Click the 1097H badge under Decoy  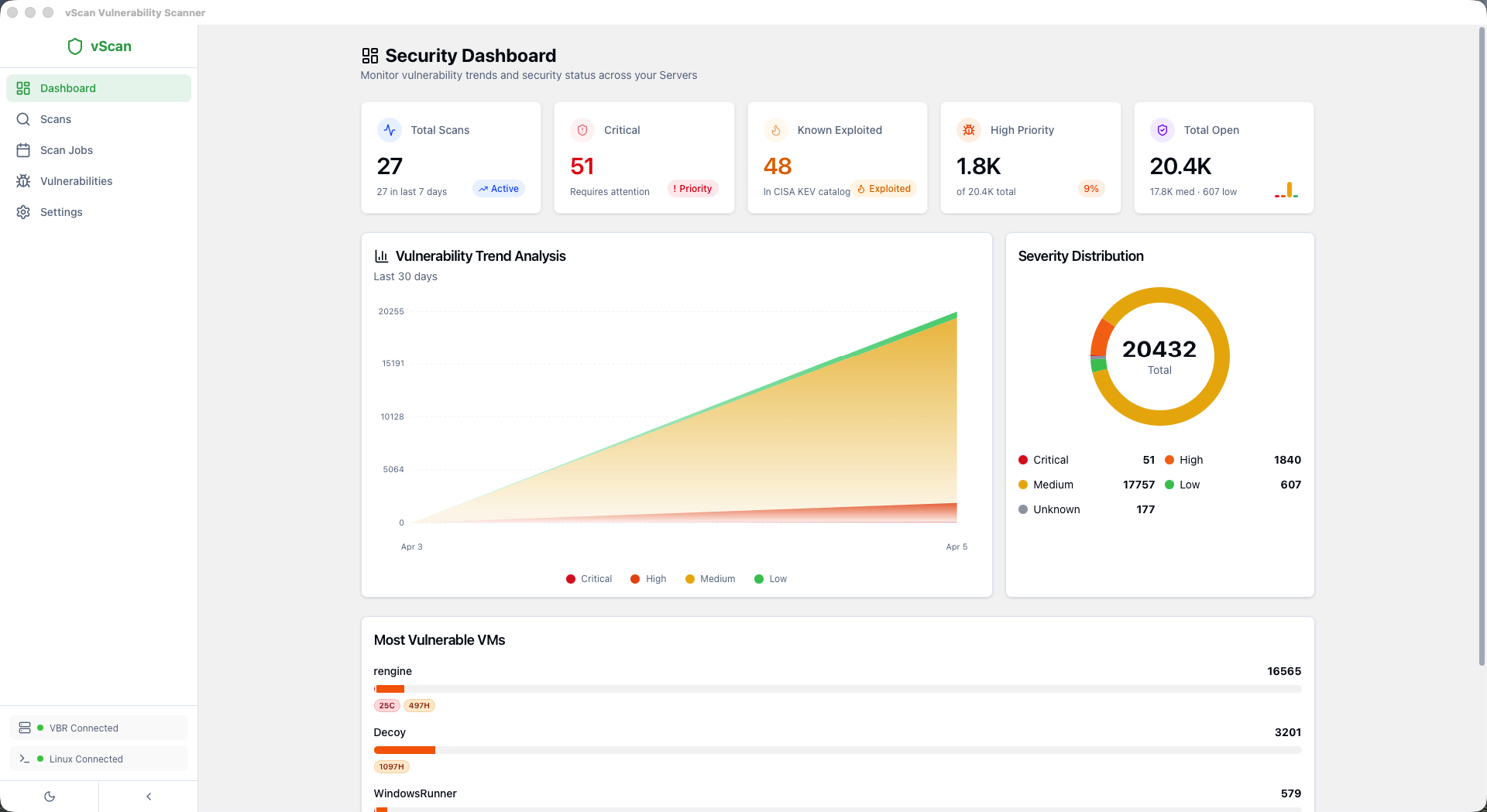coord(392,767)
